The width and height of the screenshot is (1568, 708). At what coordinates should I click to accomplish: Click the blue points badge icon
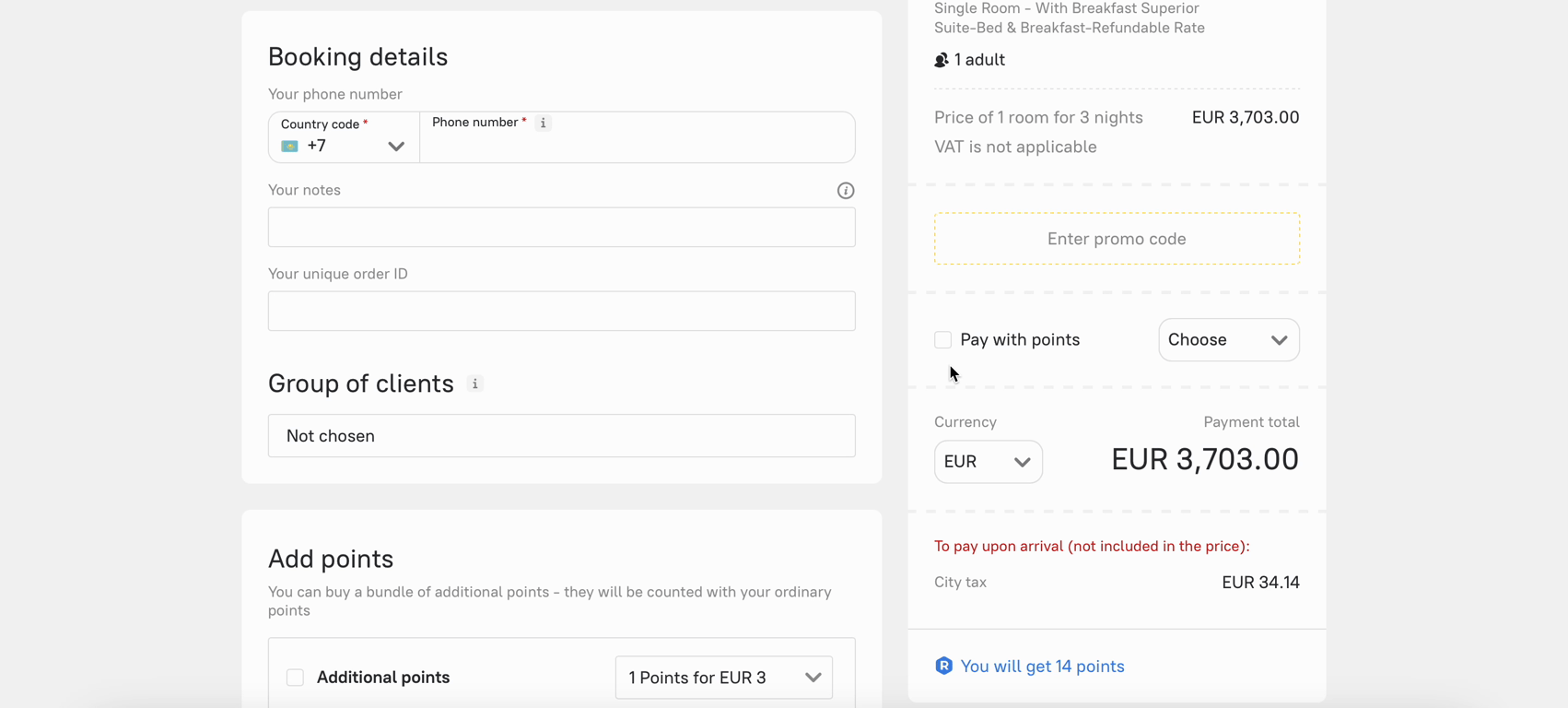click(x=943, y=666)
